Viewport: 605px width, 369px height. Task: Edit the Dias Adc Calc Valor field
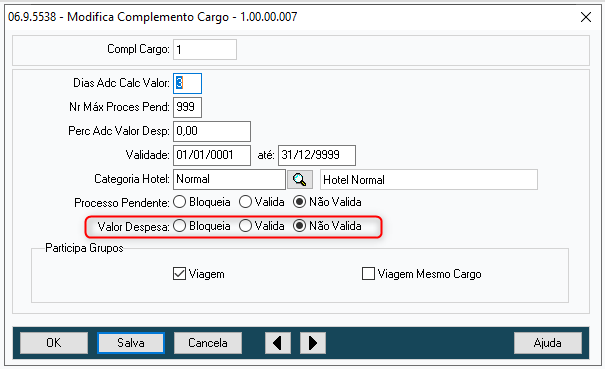point(188,83)
